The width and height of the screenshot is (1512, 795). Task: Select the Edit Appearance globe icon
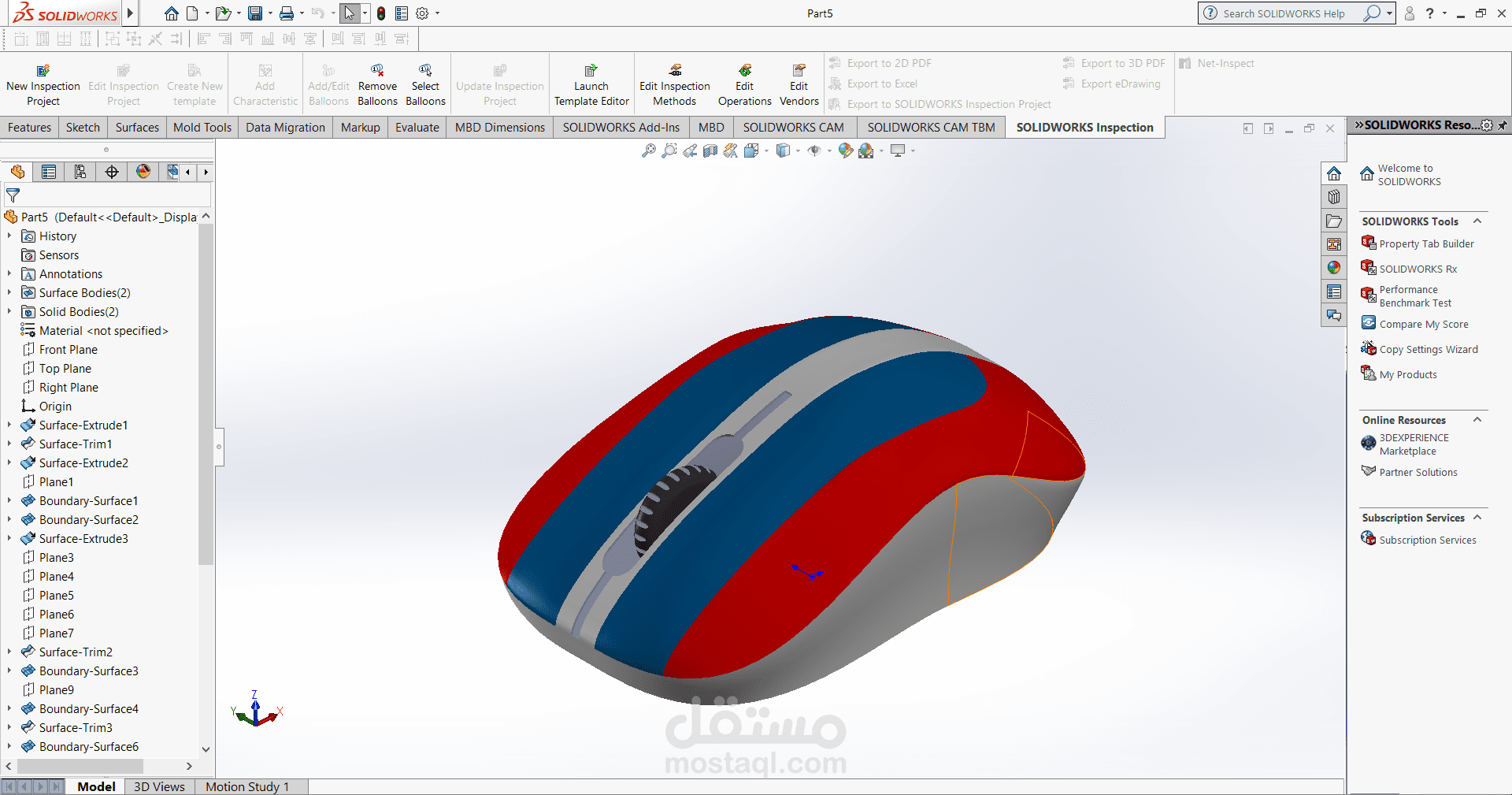[x=845, y=150]
